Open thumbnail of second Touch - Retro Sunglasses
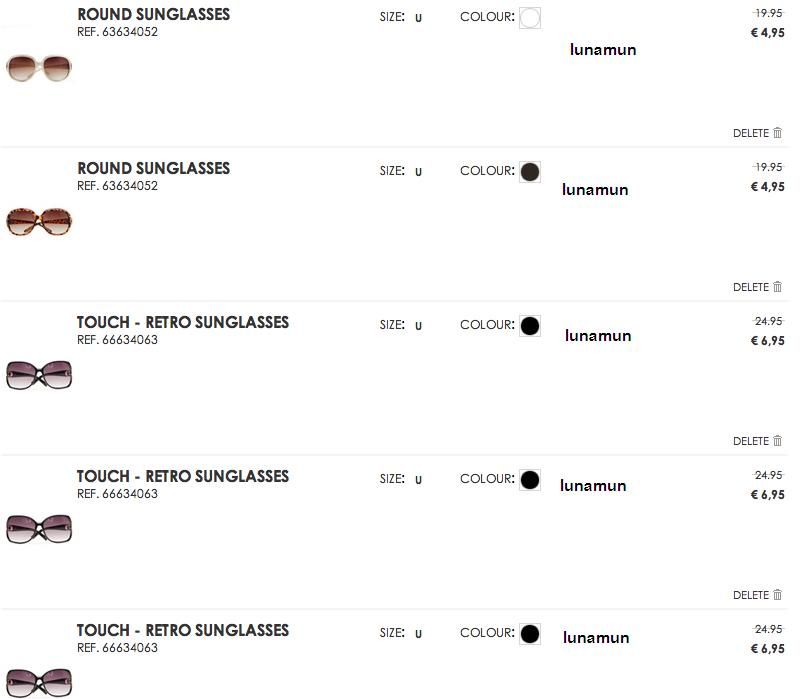Viewport: 805px width, 699px height. tap(39, 528)
